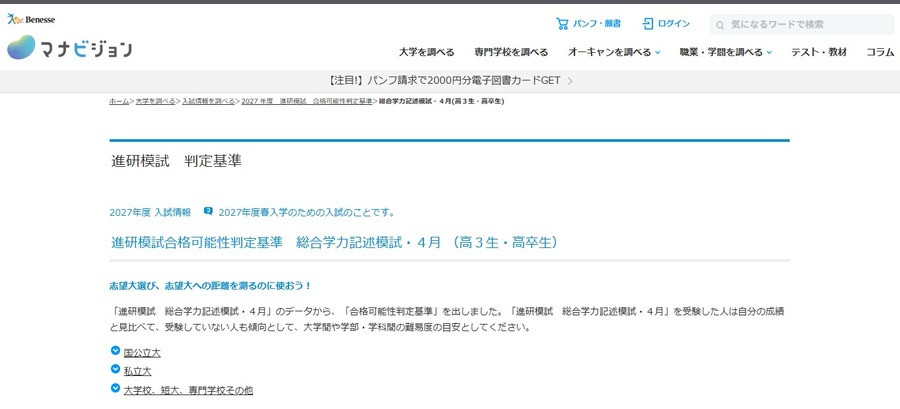Select the login door icon
Image resolution: width=900 pixels, height=409 pixels.
648,24
